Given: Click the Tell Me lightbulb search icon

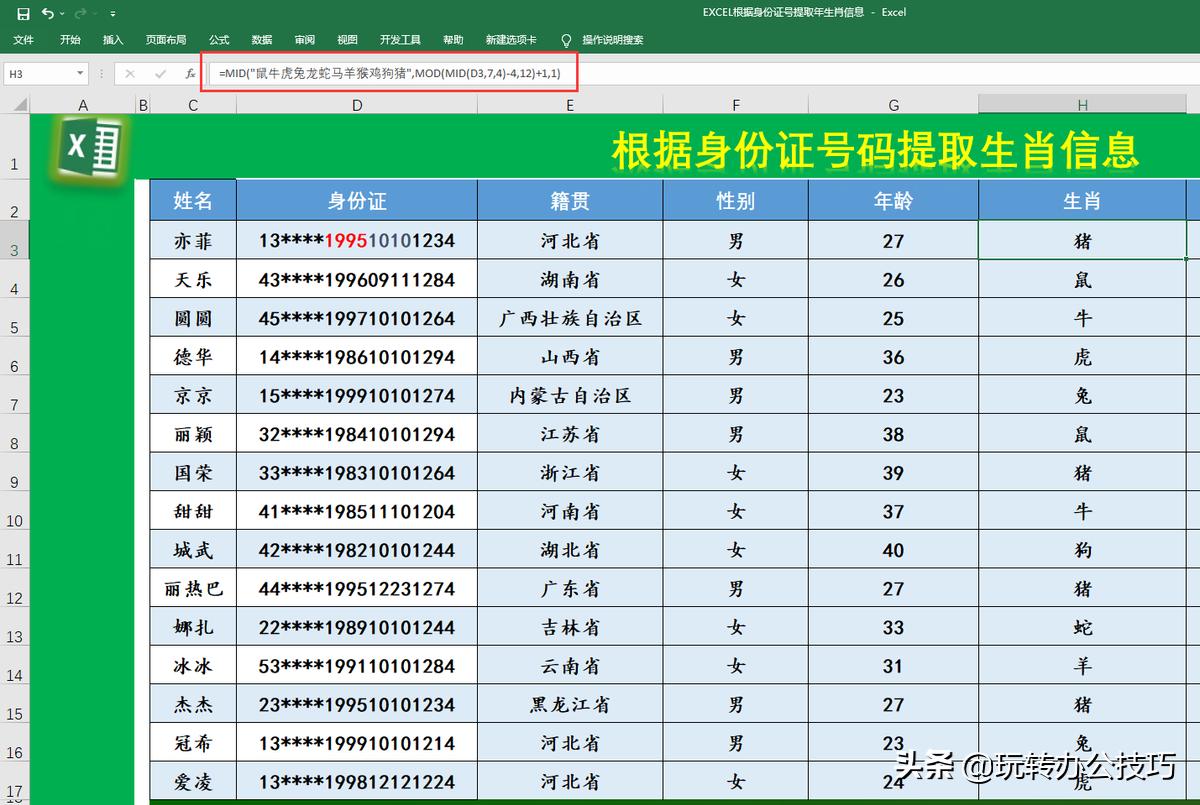Looking at the screenshot, I should (x=566, y=41).
